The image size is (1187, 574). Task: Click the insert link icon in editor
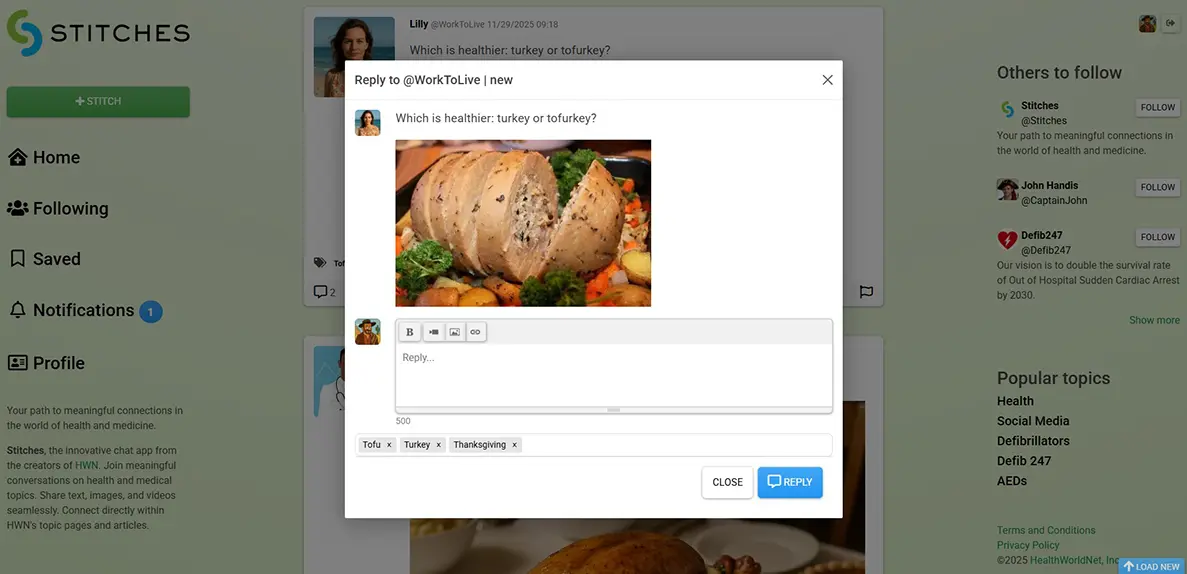click(475, 332)
